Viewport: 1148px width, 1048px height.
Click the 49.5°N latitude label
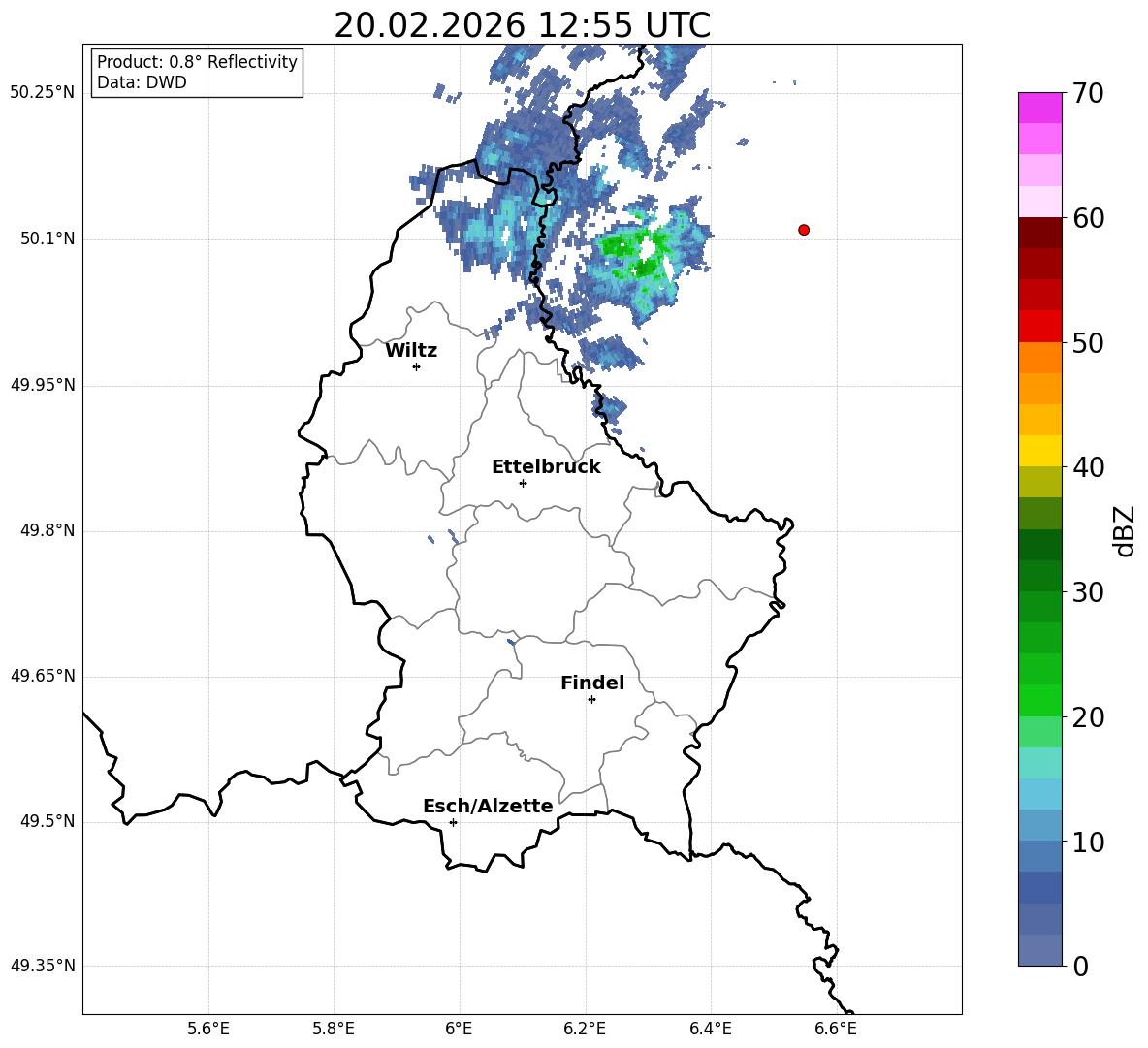click(48, 821)
